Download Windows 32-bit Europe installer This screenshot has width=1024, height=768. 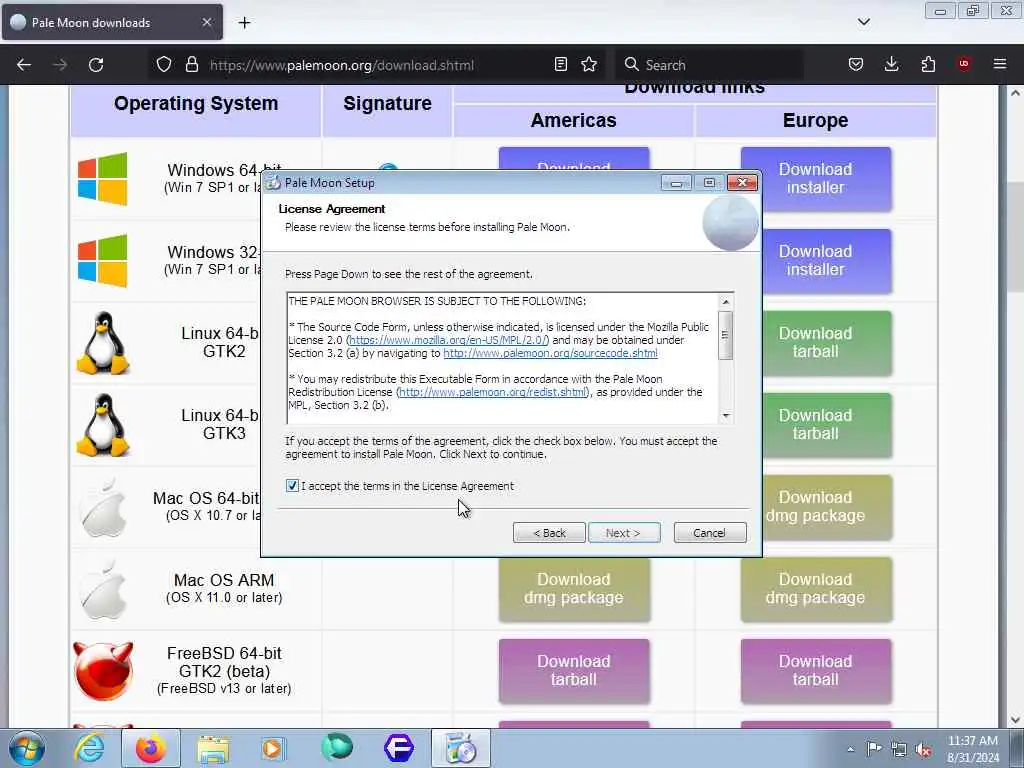[816, 261]
